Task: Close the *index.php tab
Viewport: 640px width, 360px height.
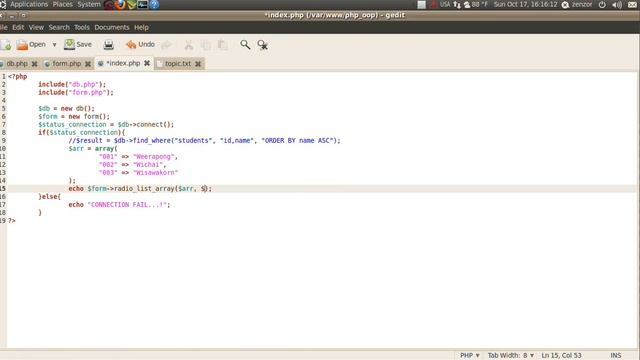Action: pos(147,63)
